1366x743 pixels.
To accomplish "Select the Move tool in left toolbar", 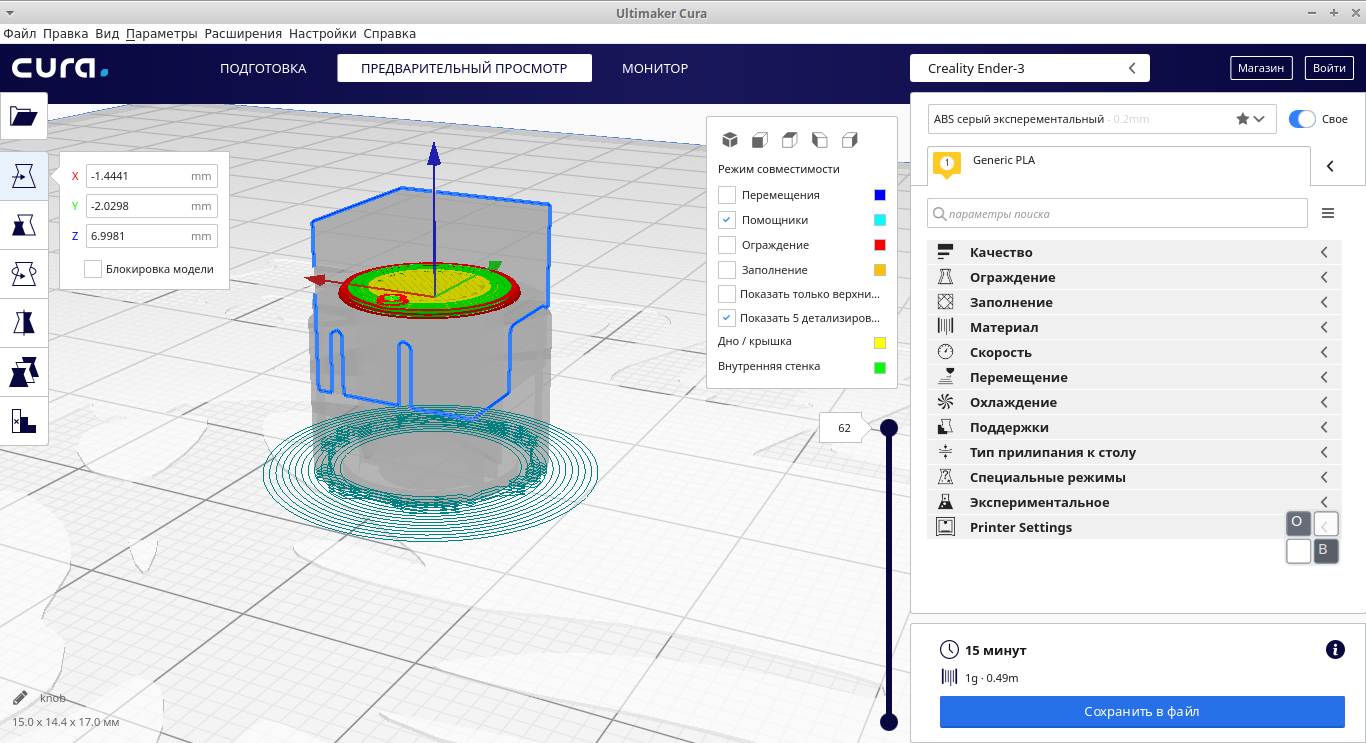I will [24, 176].
